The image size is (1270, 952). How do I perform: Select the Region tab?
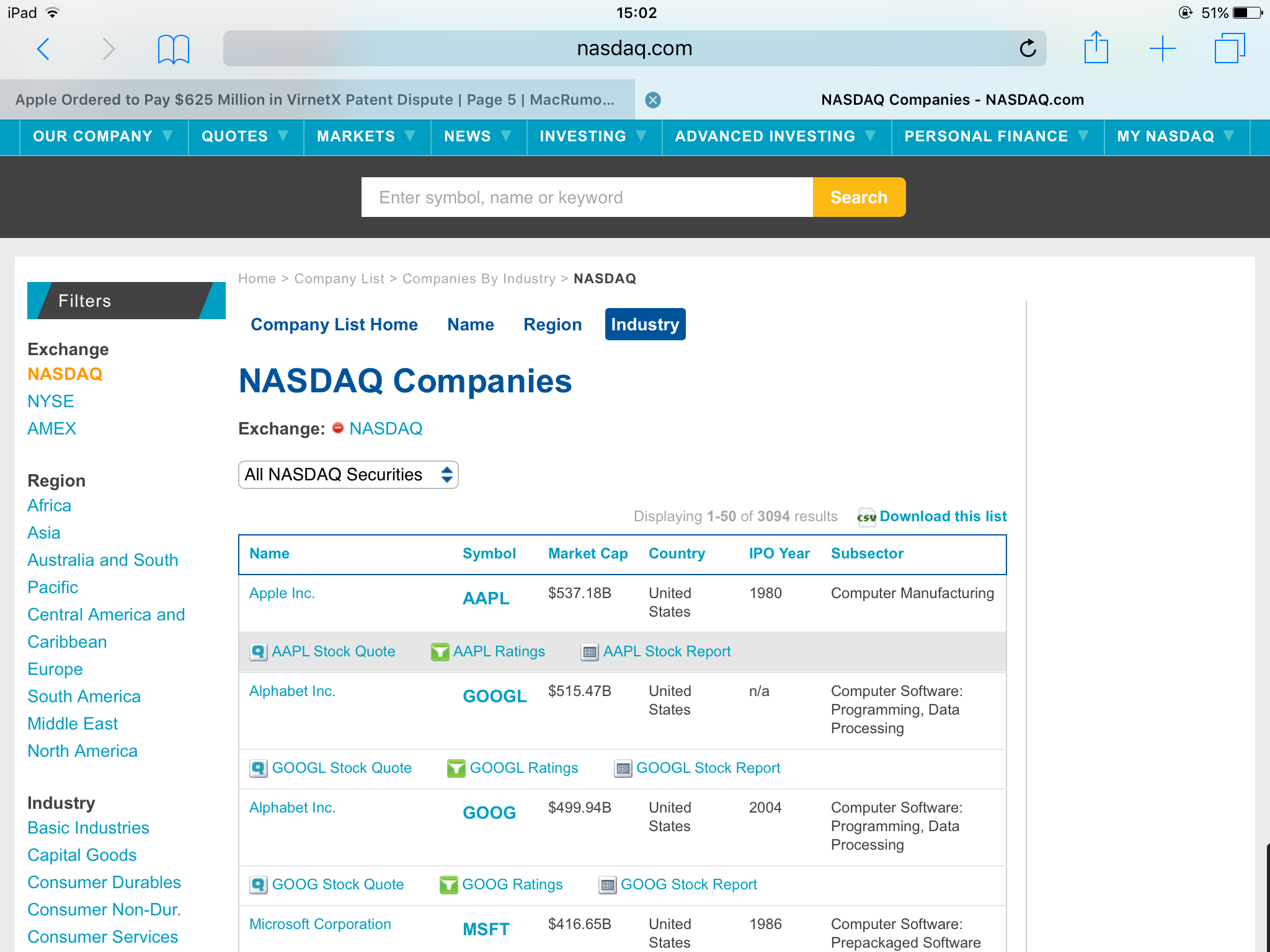pyautogui.click(x=553, y=325)
